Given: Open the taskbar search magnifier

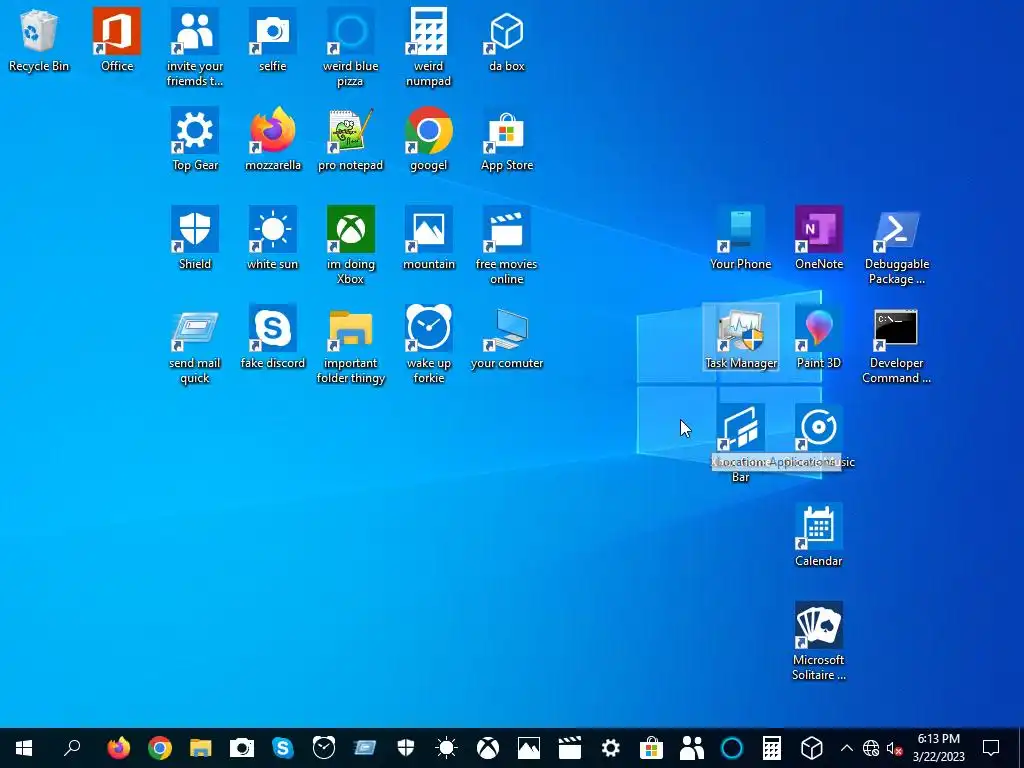Looking at the screenshot, I should (72, 748).
